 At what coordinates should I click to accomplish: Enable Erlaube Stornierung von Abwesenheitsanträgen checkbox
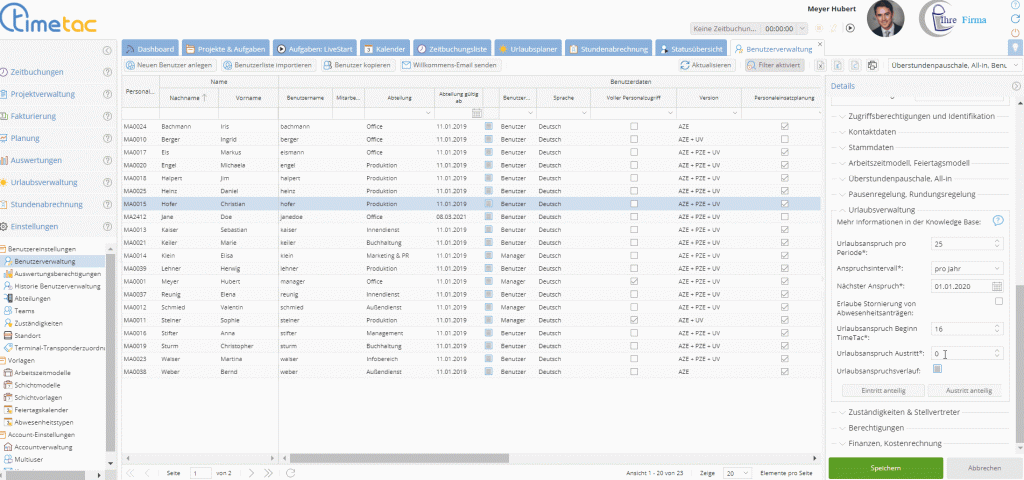pos(998,301)
